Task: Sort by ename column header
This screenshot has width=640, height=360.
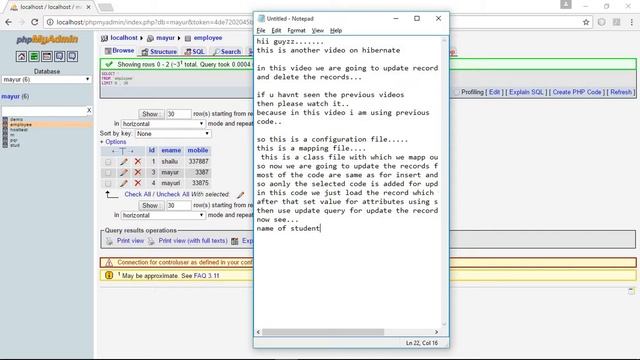Action: (x=171, y=150)
